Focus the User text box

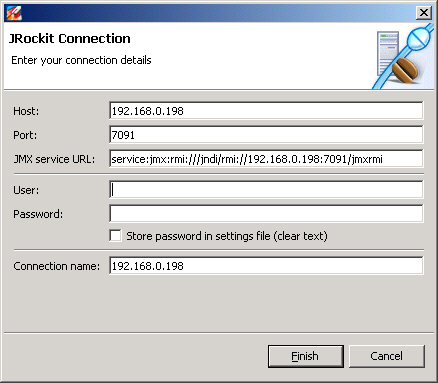[266, 190]
